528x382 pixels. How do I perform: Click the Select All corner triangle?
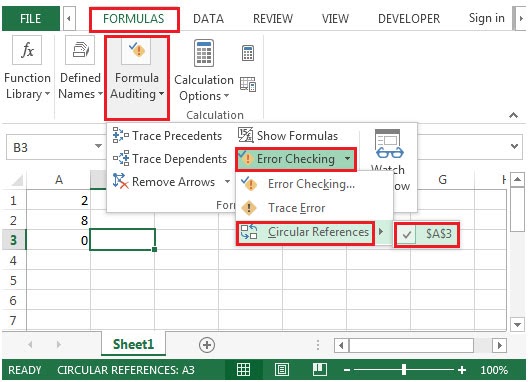coord(18,180)
